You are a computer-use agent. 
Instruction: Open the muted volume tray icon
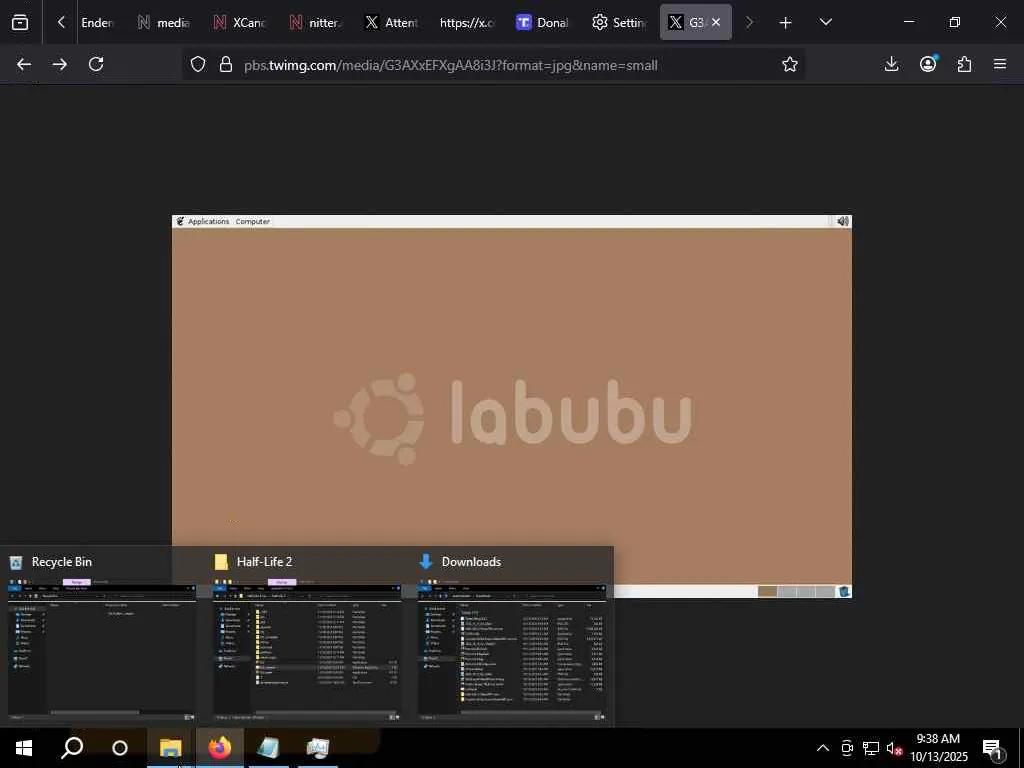(x=894, y=748)
